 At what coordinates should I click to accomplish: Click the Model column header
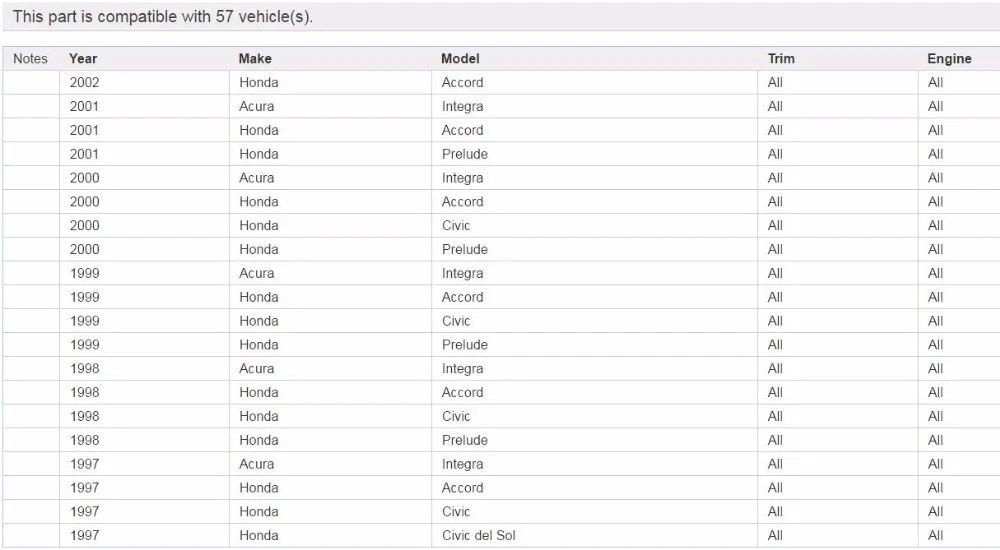coord(460,59)
